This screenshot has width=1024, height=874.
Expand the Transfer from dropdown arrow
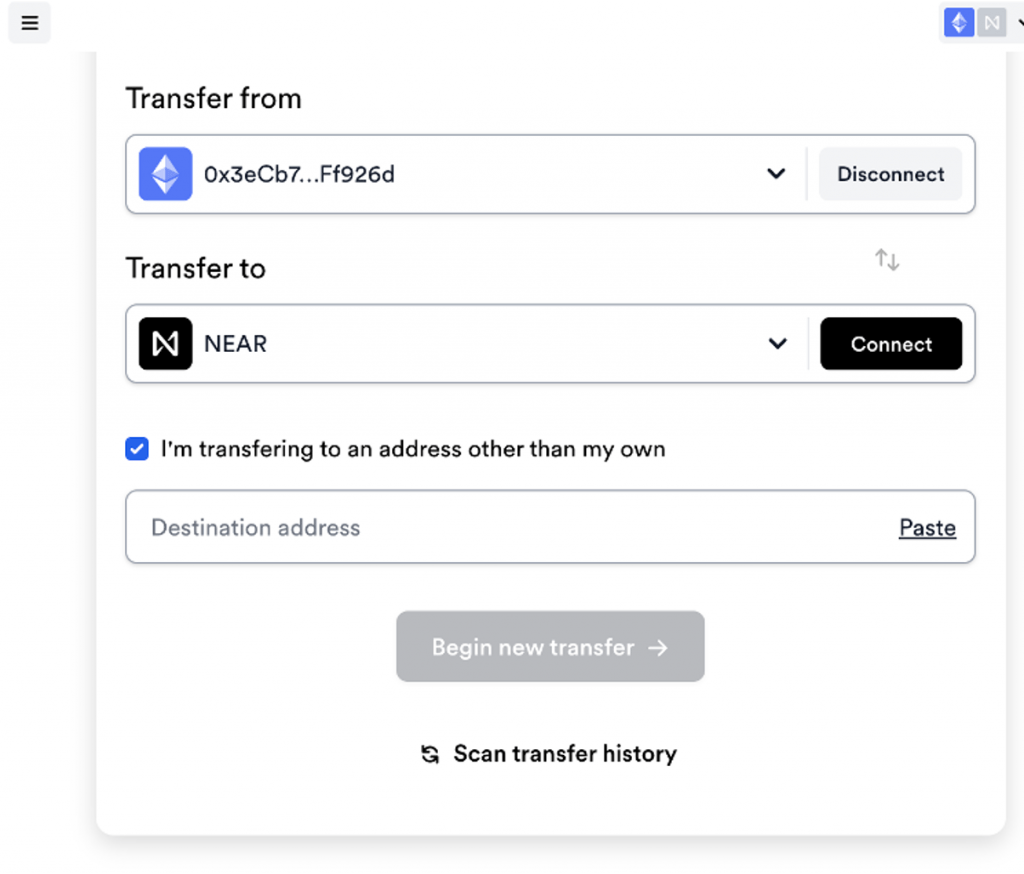point(776,174)
